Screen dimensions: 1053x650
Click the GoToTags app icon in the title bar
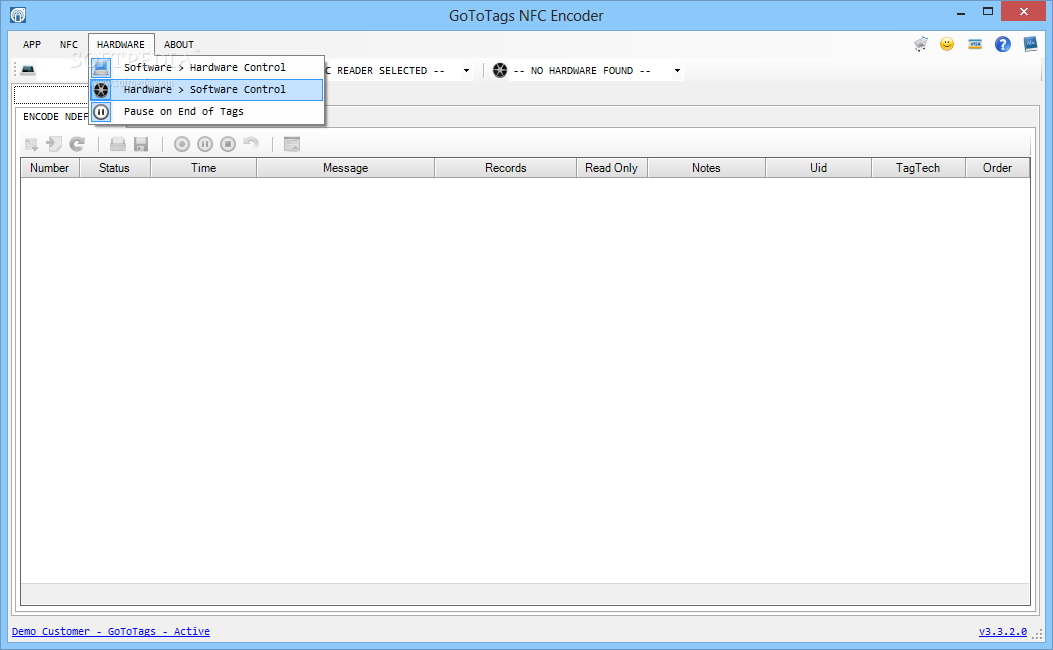point(18,15)
